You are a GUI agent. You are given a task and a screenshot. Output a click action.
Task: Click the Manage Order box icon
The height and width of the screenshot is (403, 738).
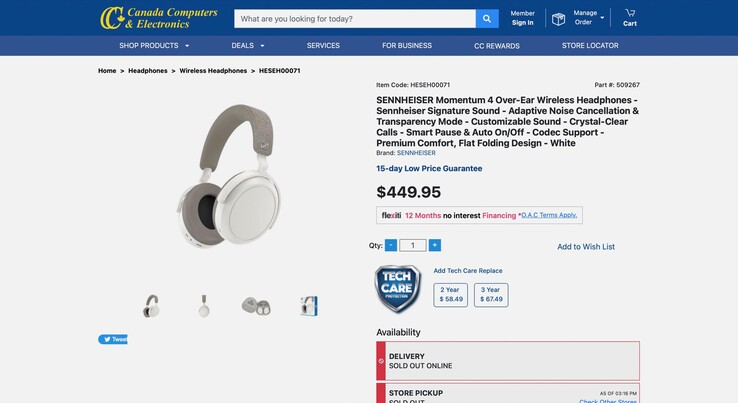(558, 18)
